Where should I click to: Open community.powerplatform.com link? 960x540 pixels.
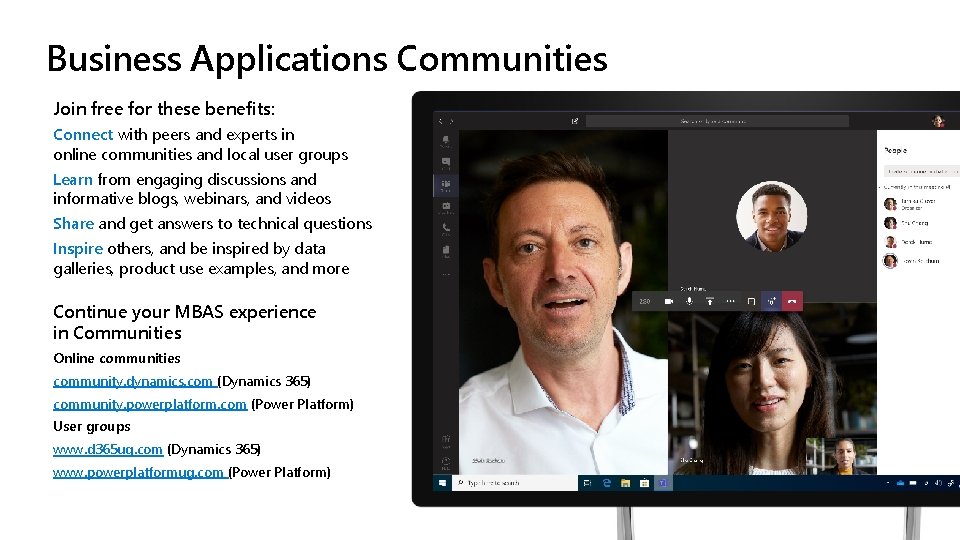(150, 405)
